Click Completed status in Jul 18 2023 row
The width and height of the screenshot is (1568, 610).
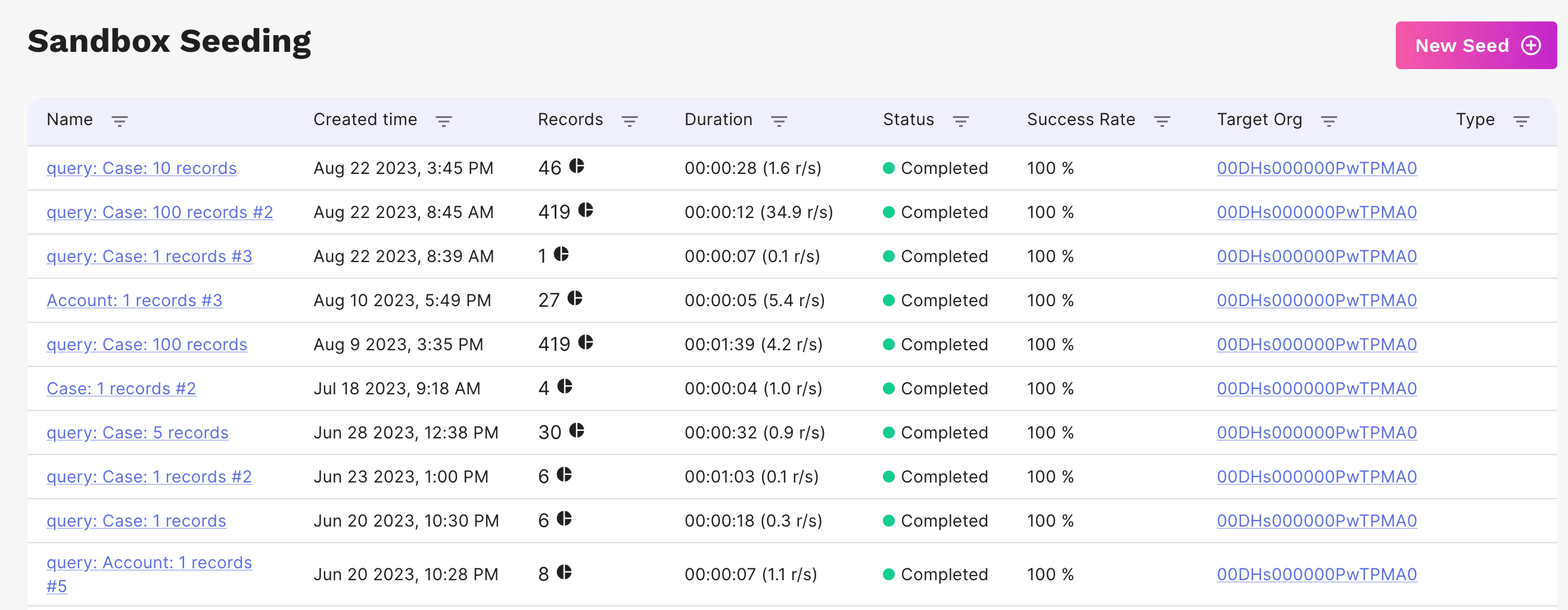pyautogui.click(x=935, y=388)
